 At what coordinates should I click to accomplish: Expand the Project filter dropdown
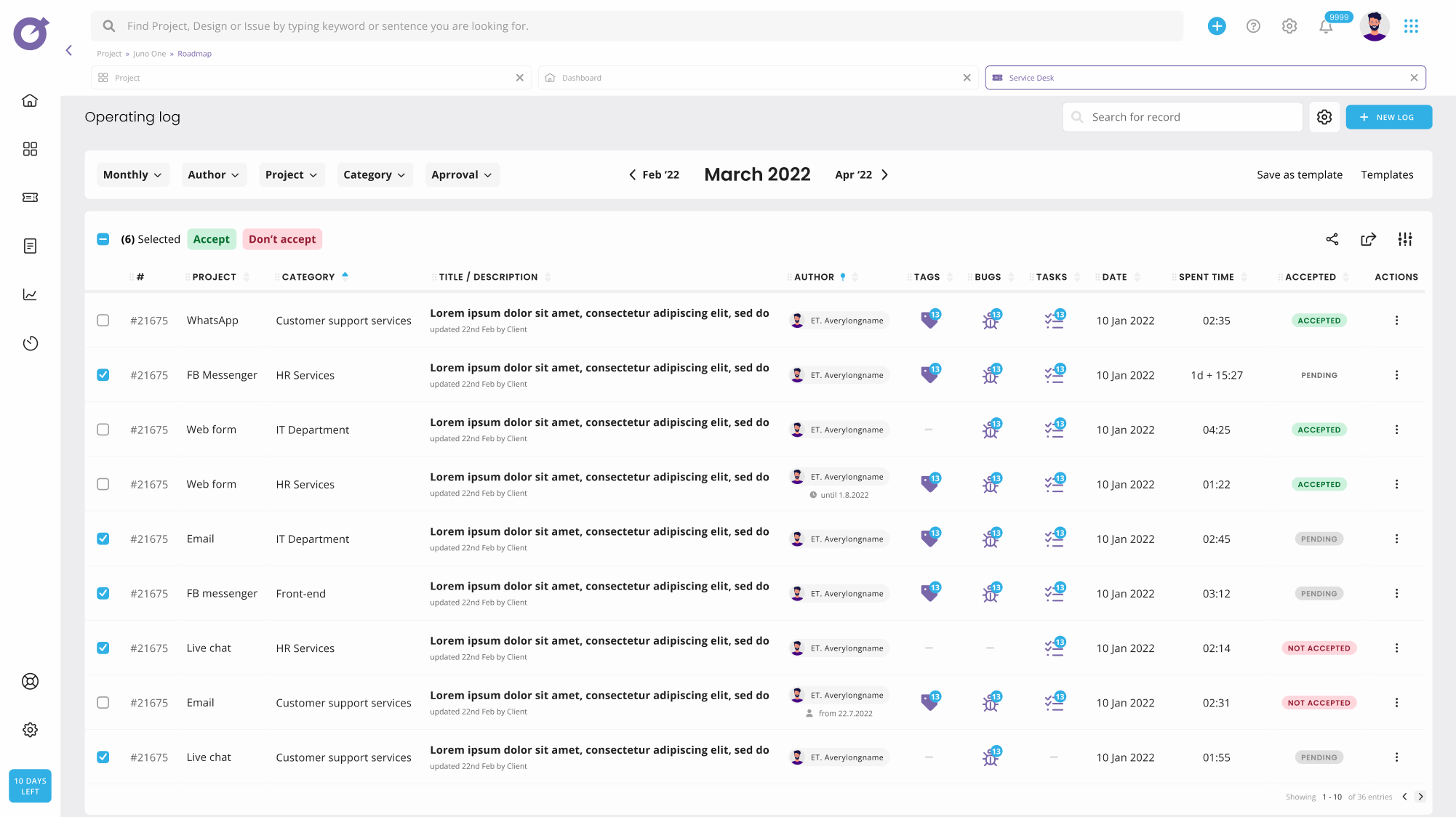point(292,174)
